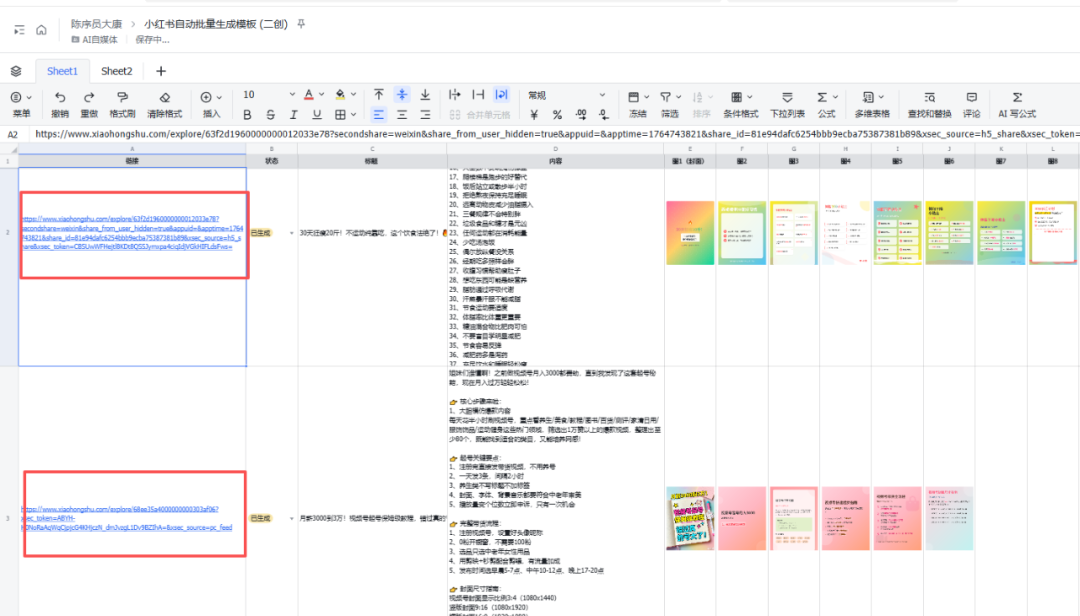
Task: Align cell content to top
Action: click(379, 95)
